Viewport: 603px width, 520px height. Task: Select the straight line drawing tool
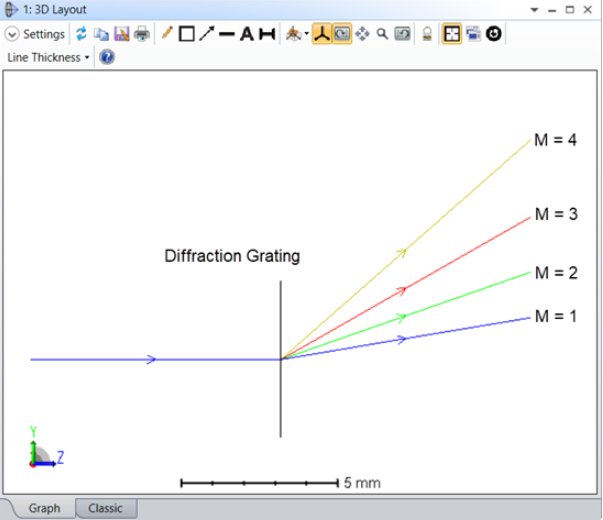(x=226, y=34)
